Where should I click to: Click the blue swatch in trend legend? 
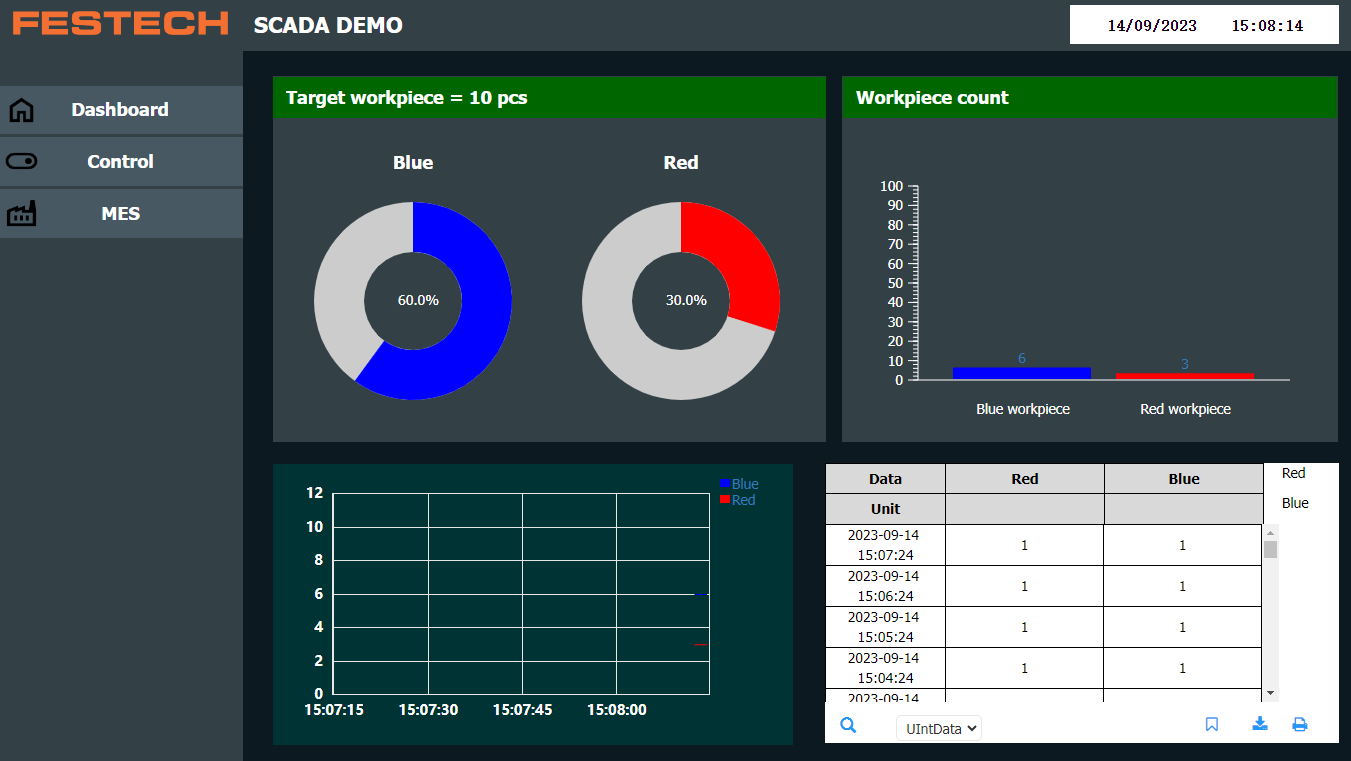tap(725, 484)
